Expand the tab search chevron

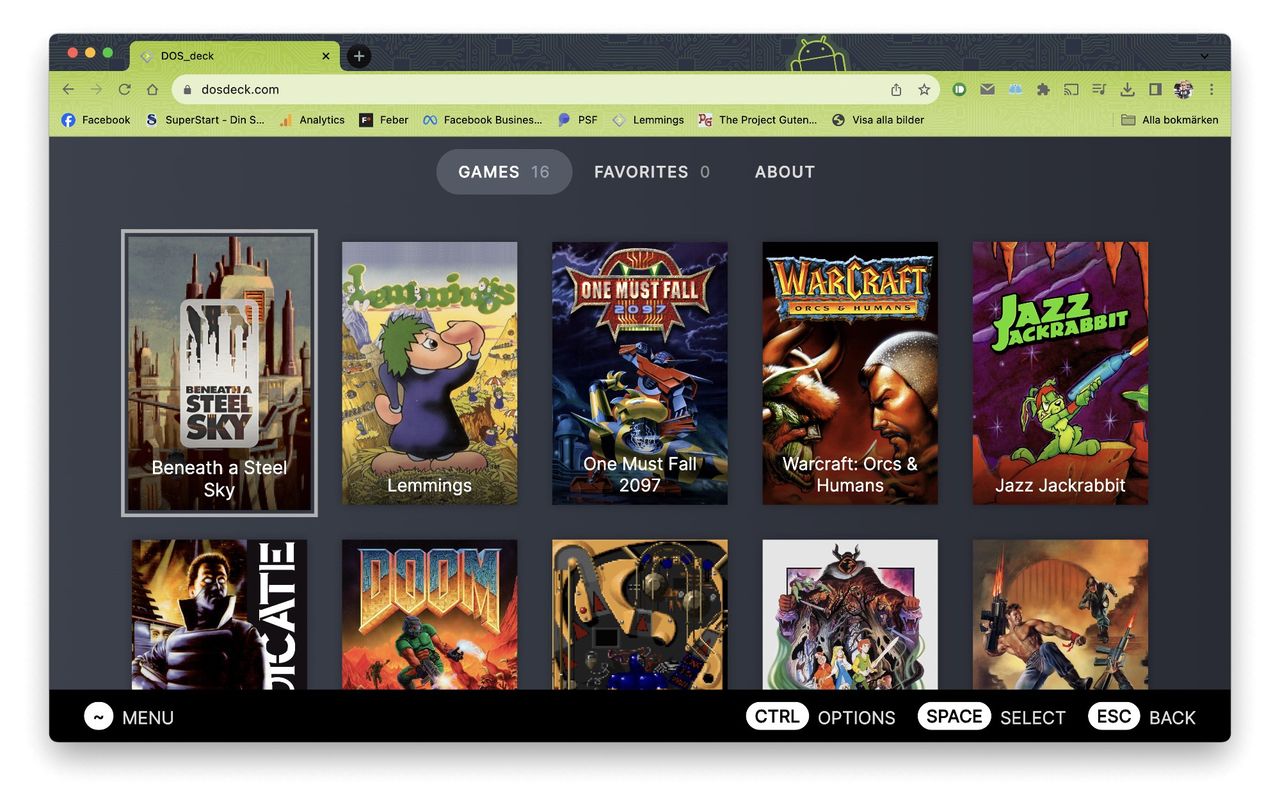[1204, 56]
